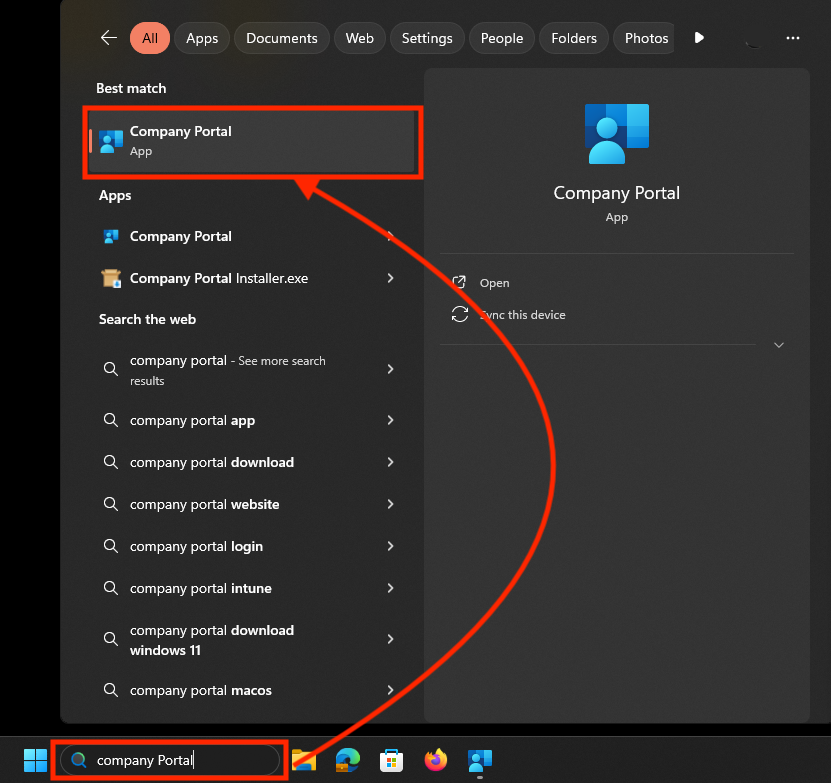831x783 pixels.
Task: Switch to the Settings filter tab
Action: [427, 38]
